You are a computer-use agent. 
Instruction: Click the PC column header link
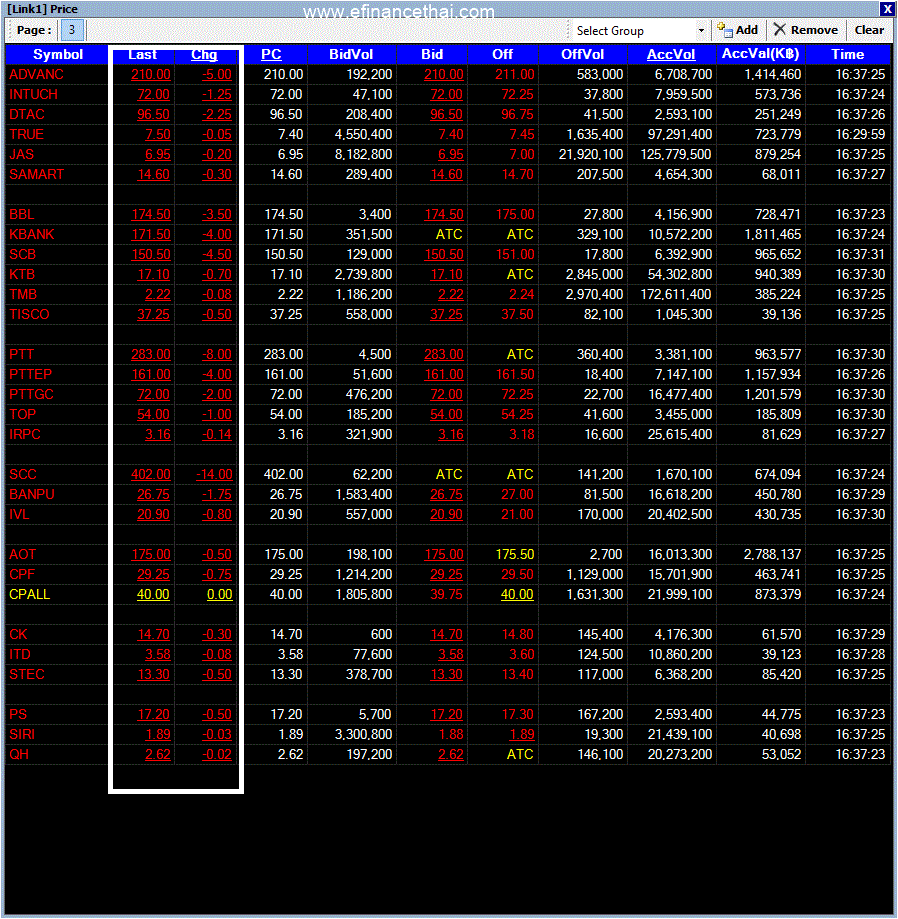pos(271,55)
